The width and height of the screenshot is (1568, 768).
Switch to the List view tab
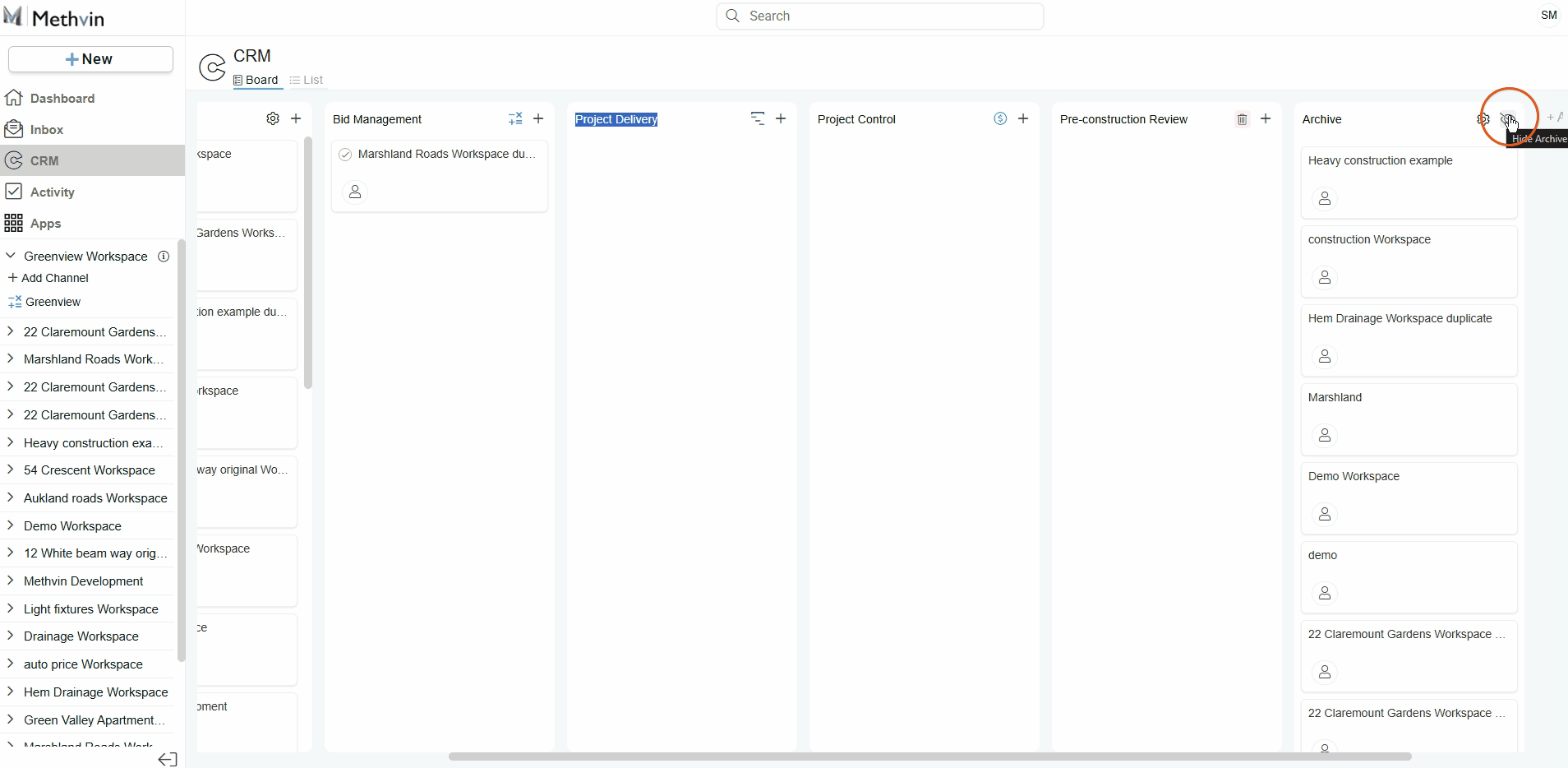point(307,80)
